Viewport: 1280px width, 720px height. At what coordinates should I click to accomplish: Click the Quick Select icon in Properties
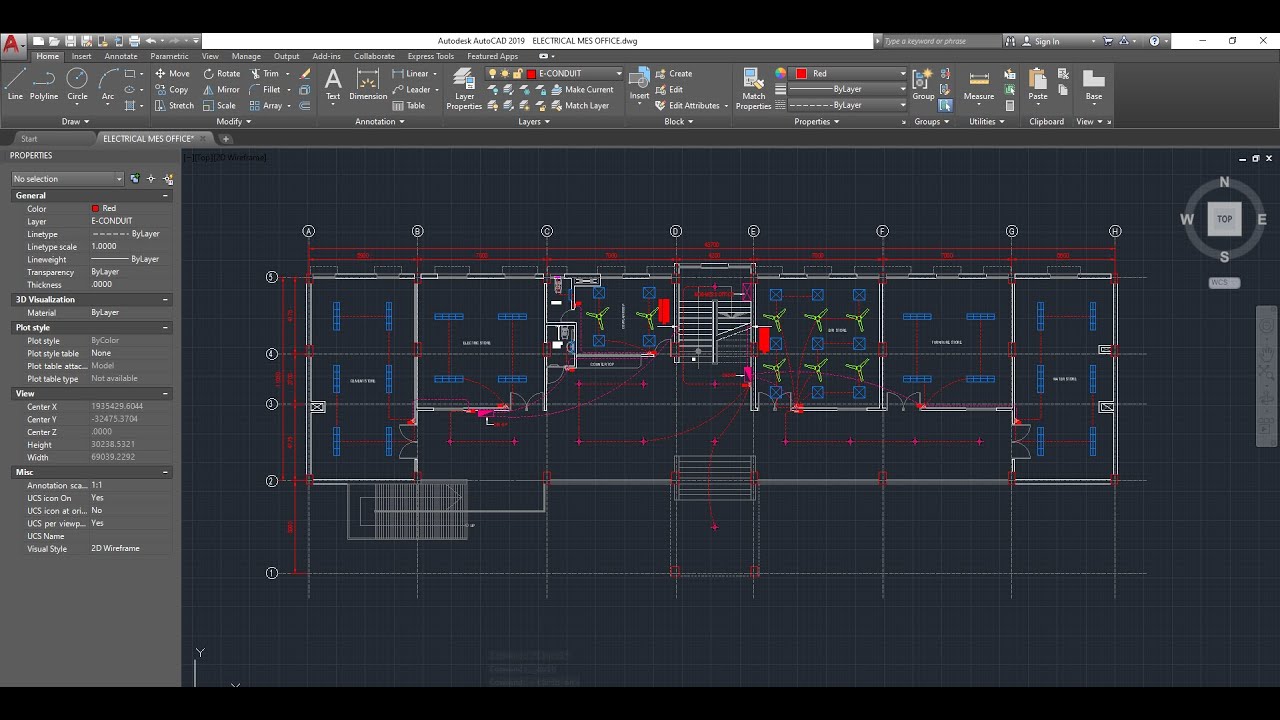(168, 179)
